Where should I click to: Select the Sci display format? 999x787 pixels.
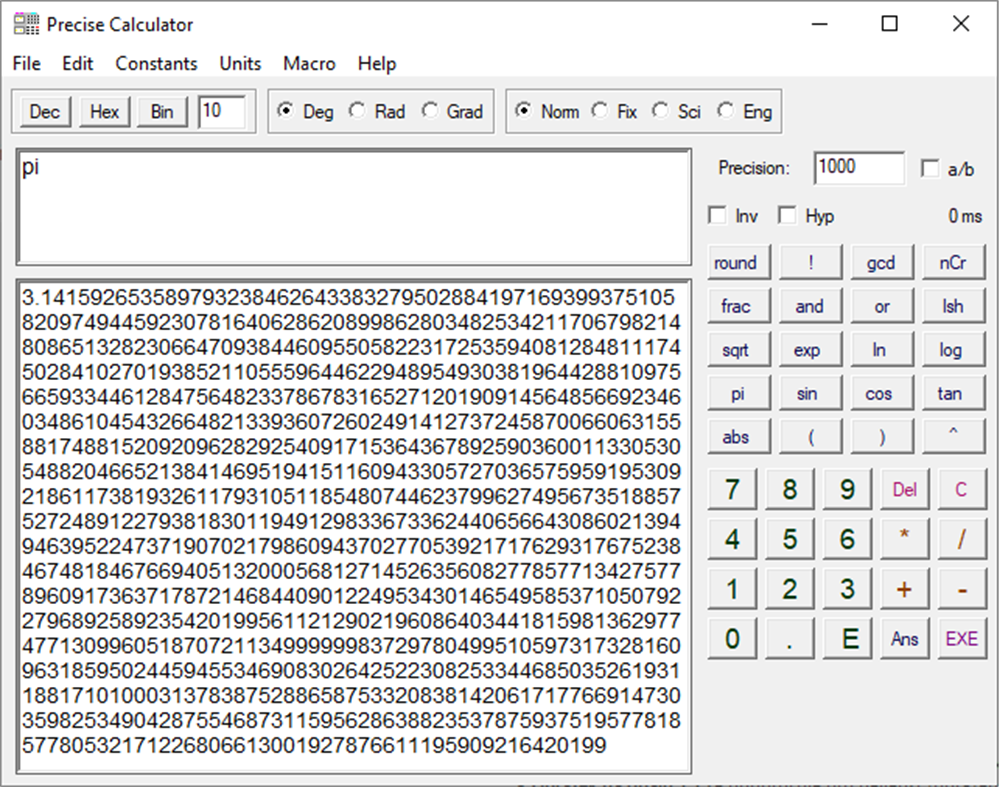[x=661, y=111]
